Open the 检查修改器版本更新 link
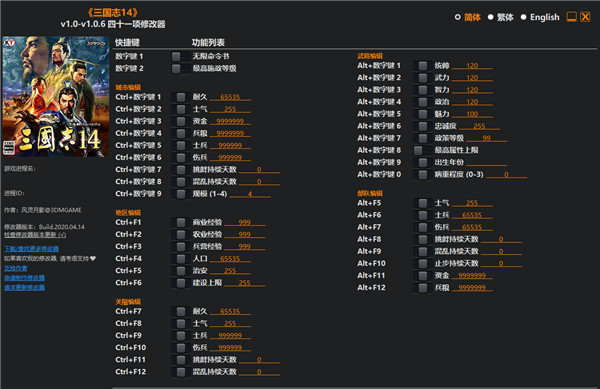Image resolution: width=600 pixels, height=389 pixels. click(x=35, y=234)
